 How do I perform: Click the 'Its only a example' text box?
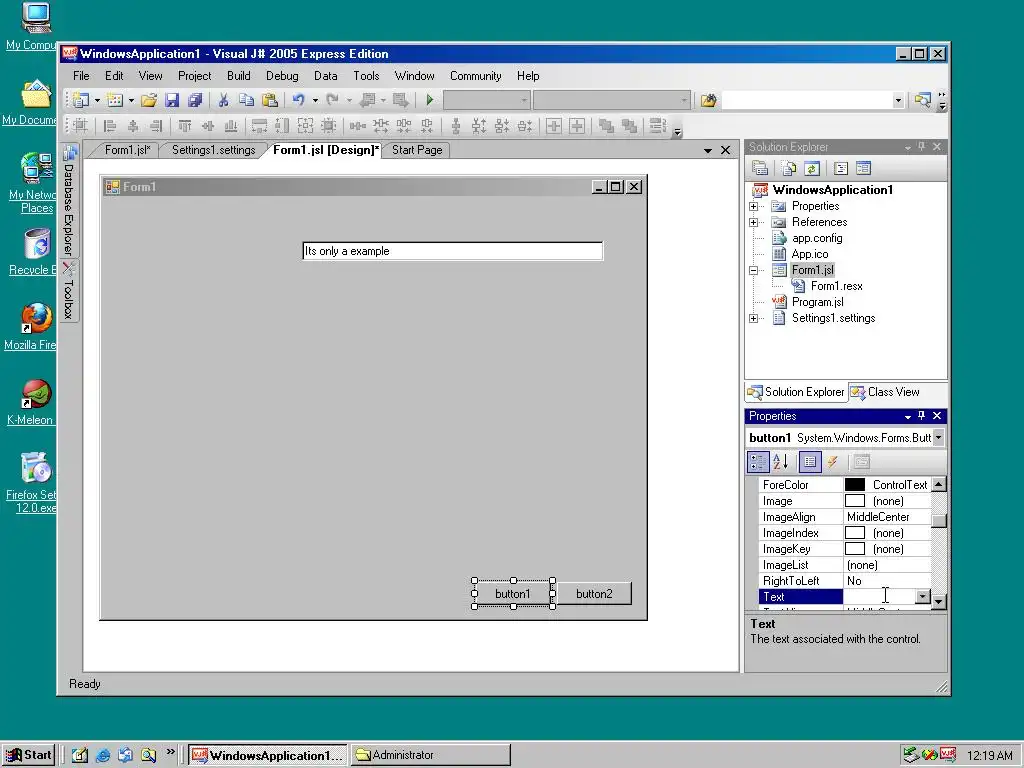pos(453,251)
